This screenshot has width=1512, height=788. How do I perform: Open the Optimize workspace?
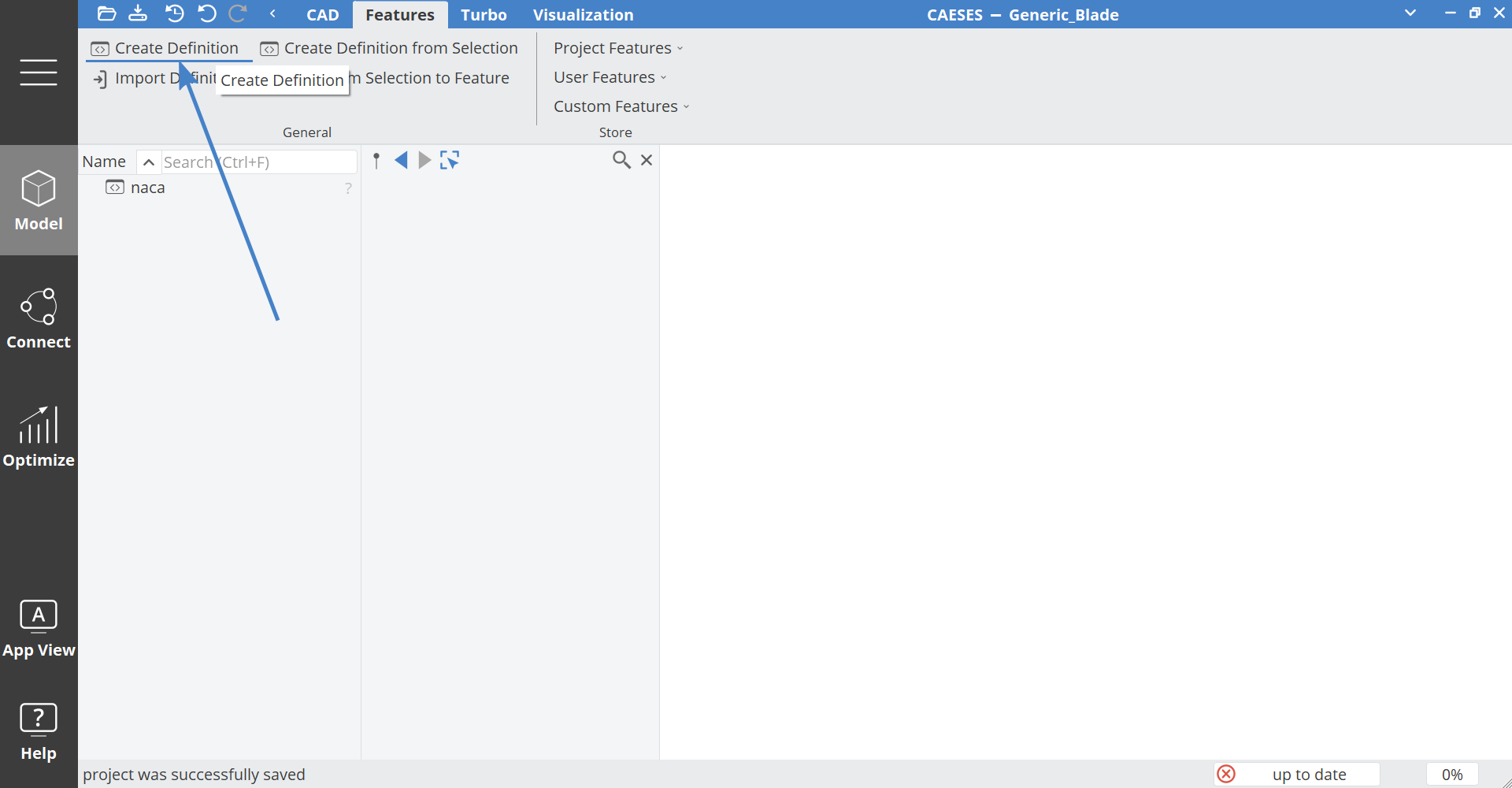coord(39,437)
